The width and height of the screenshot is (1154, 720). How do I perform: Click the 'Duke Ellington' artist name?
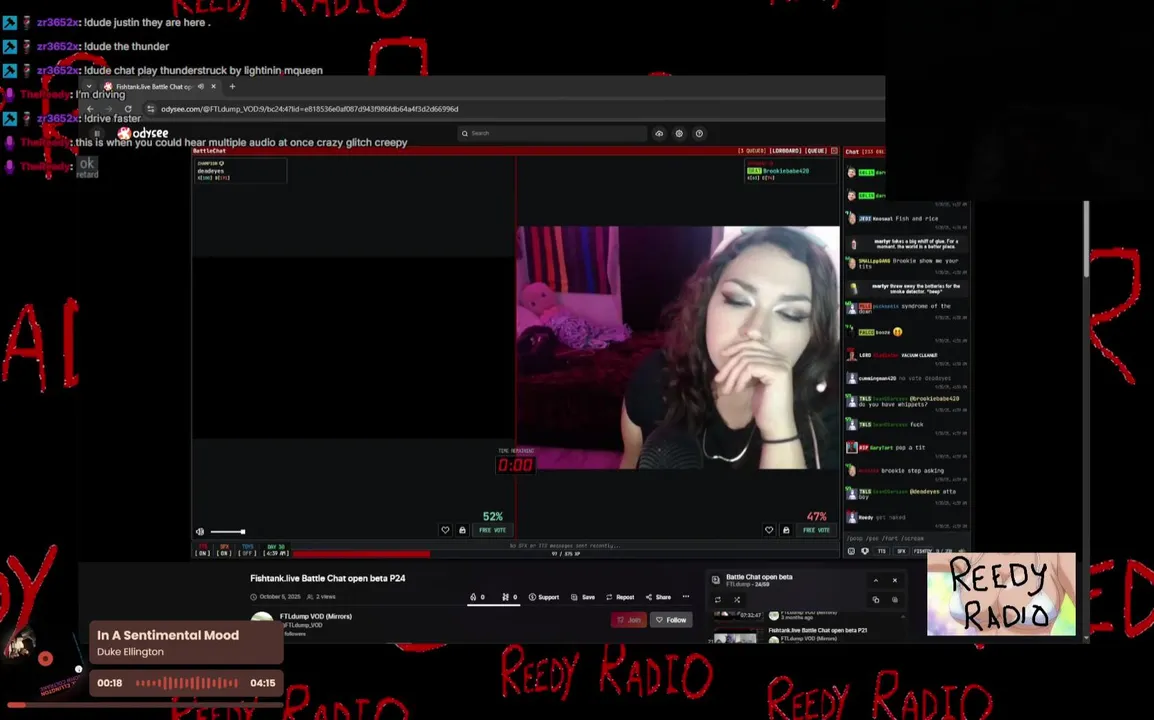coord(130,652)
